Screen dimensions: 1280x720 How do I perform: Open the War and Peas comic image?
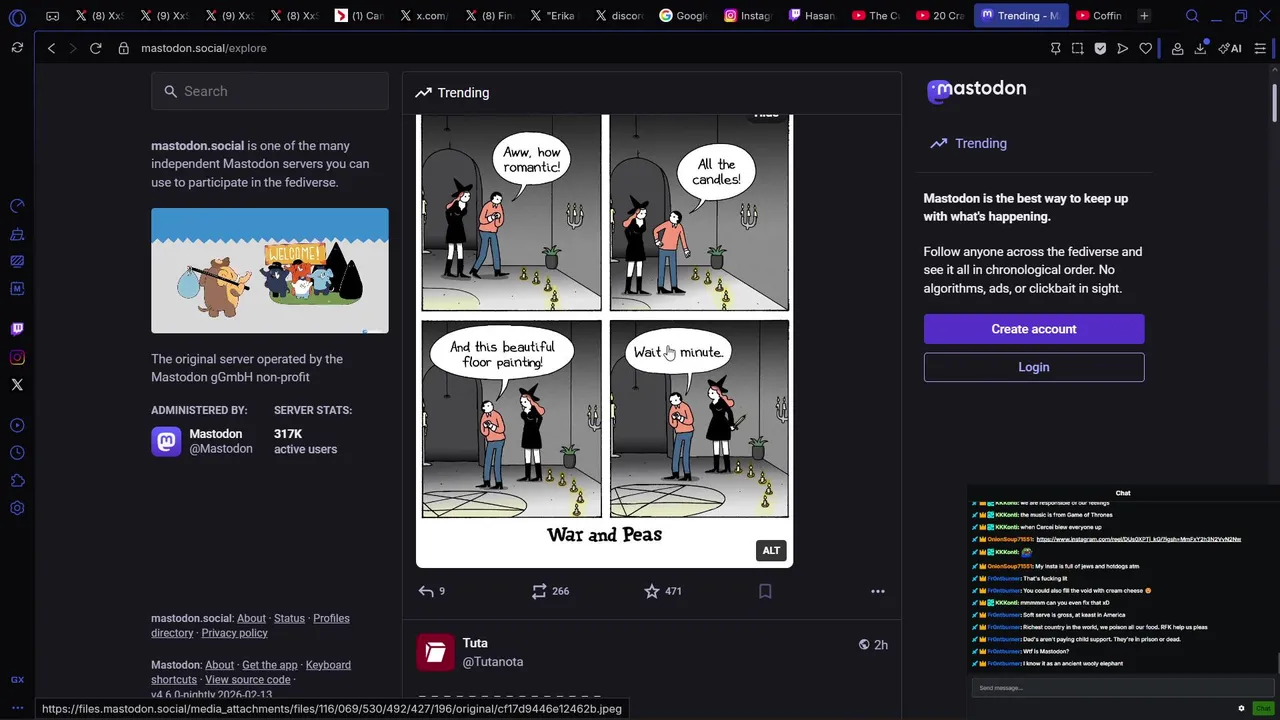click(604, 340)
